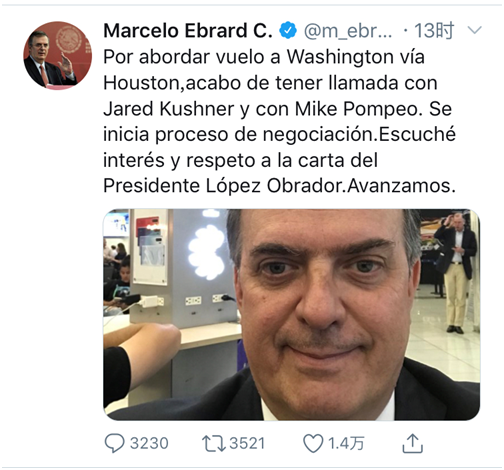The image size is (504, 470).
Task: Click the reply speech bubble icon
Action: [114, 443]
